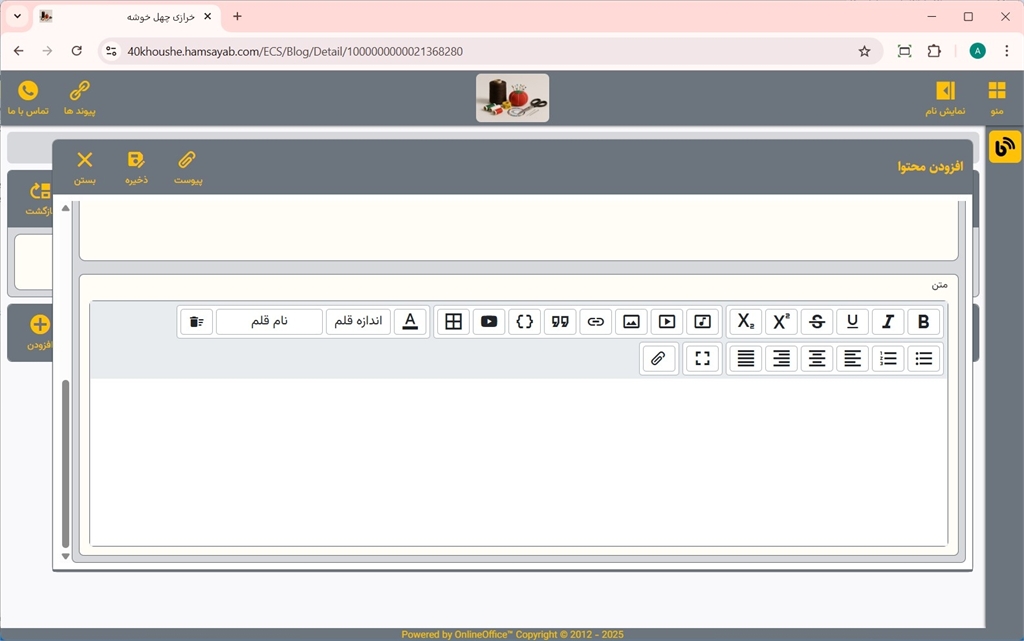Toggle underline formatting

point(852,322)
